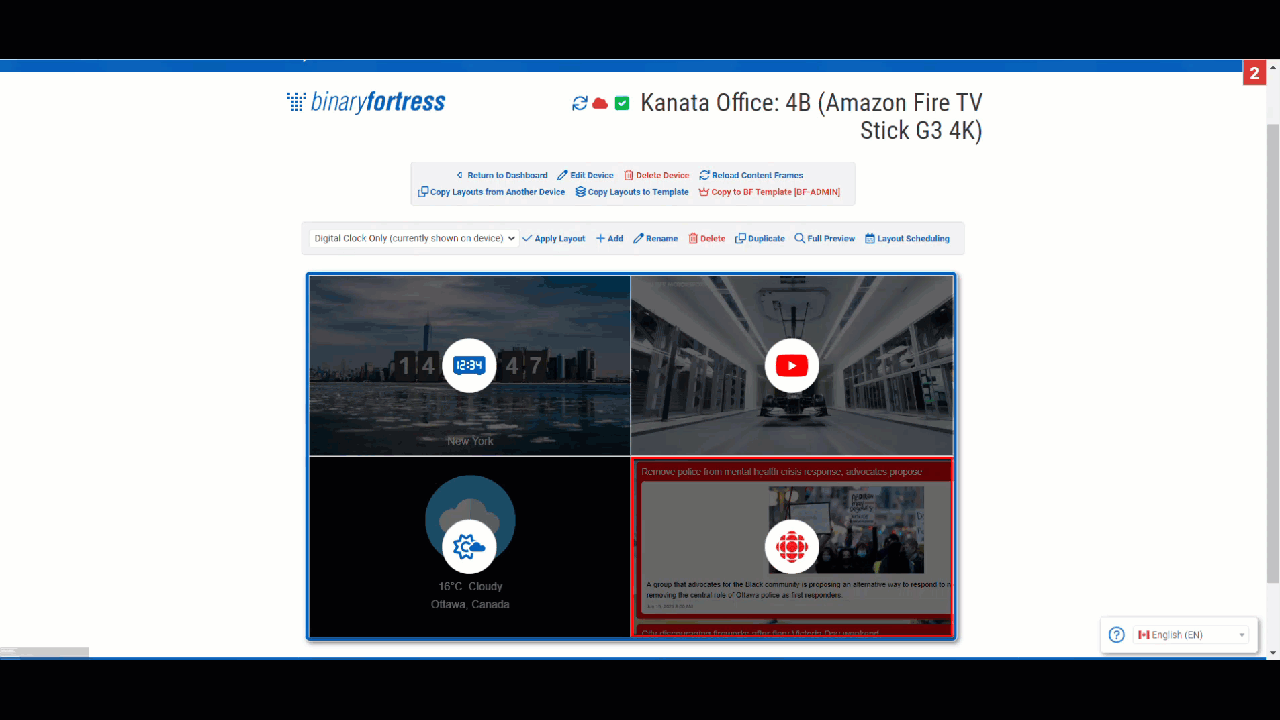The width and height of the screenshot is (1280, 720).
Task: Open Full Preview of the layout
Action: (825, 239)
